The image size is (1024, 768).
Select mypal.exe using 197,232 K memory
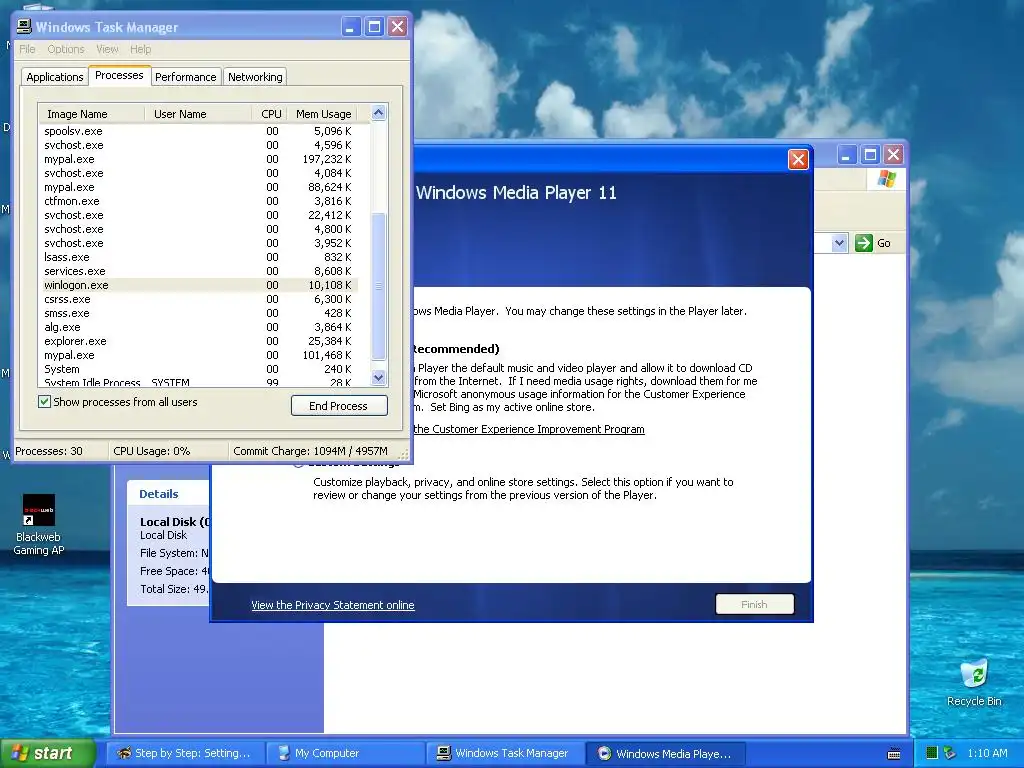pyautogui.click(x=198, y=159)
